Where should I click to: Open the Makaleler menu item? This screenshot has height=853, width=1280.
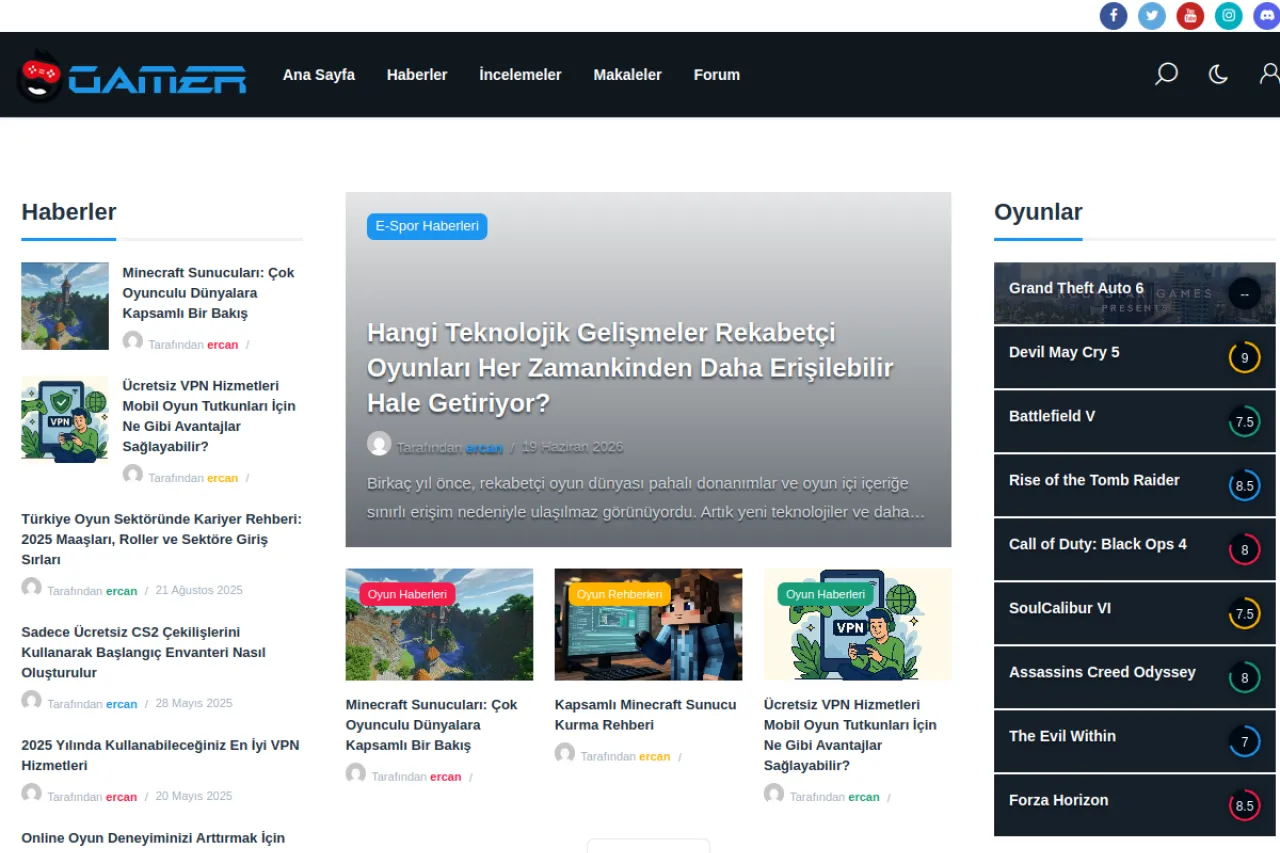point(627,75)
